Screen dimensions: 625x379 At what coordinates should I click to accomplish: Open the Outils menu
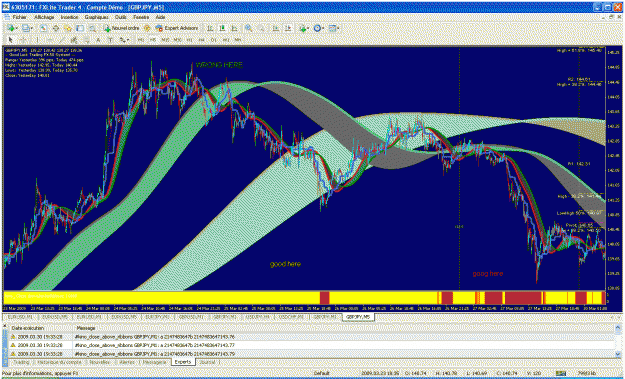pos(121,17)
